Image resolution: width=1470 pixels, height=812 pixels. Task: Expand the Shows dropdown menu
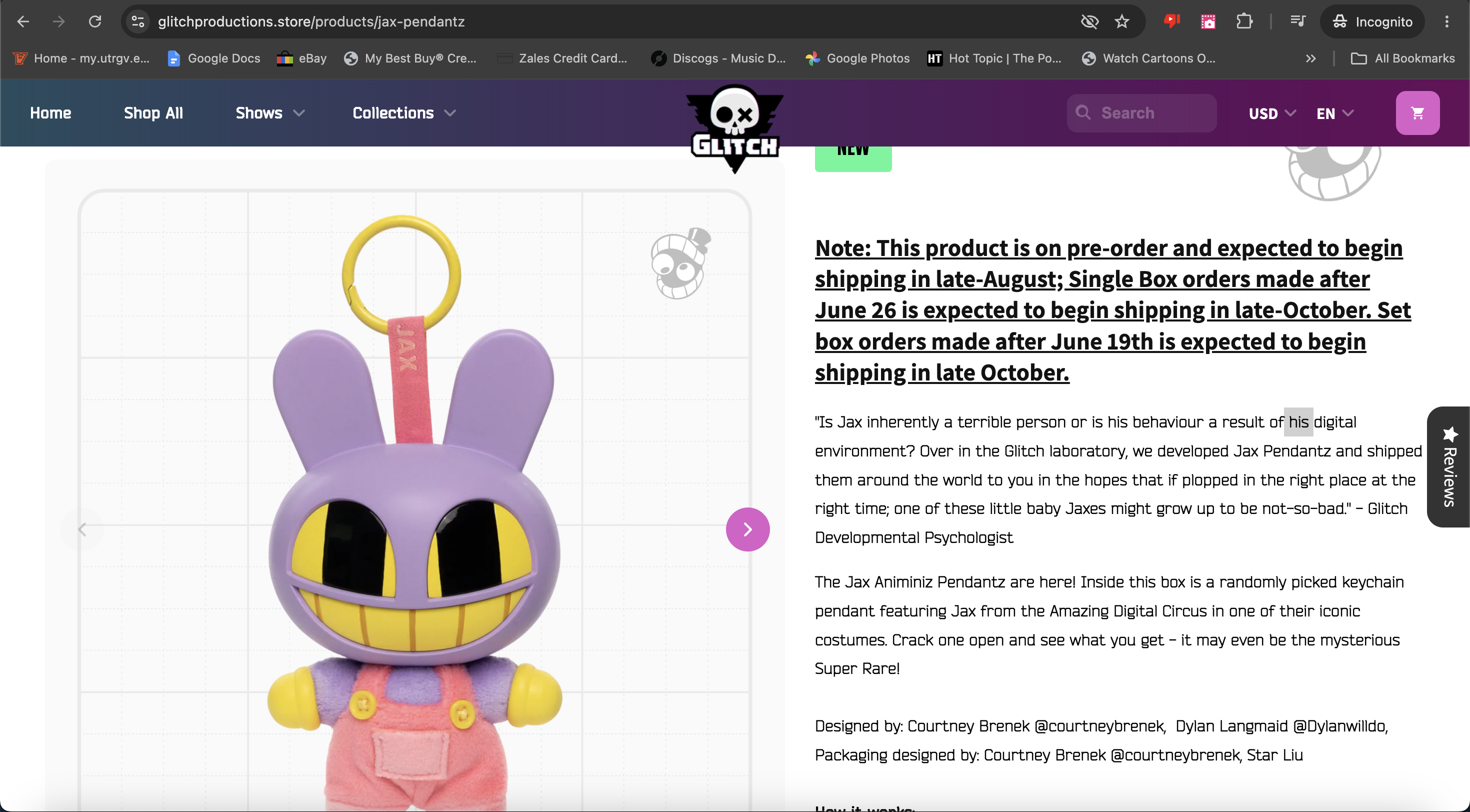coord(270,113)
